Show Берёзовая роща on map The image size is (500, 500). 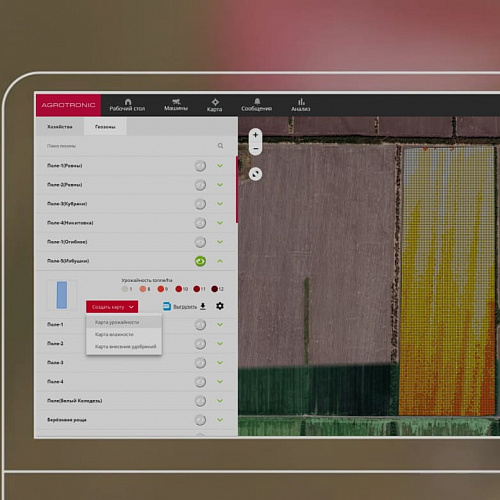point(200,420)
